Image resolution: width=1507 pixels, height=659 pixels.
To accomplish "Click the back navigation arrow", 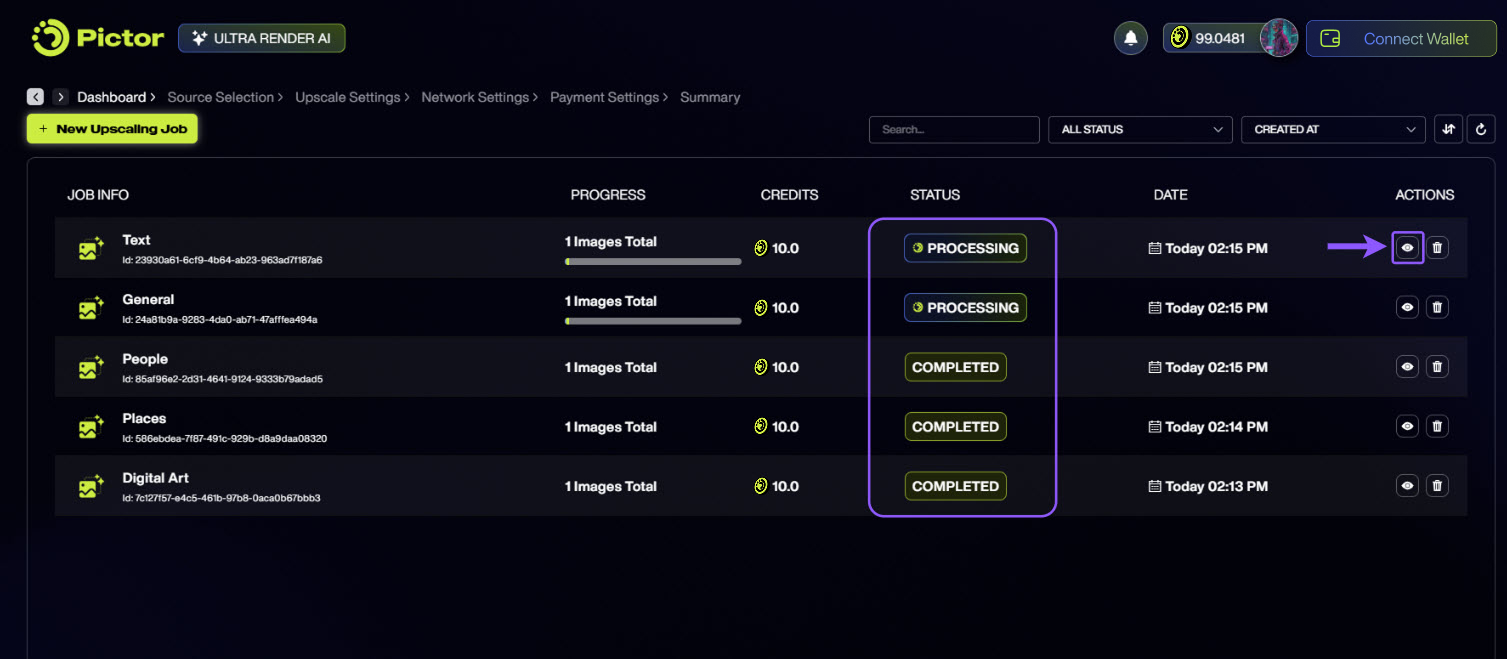I will click(x=35, y=97).
